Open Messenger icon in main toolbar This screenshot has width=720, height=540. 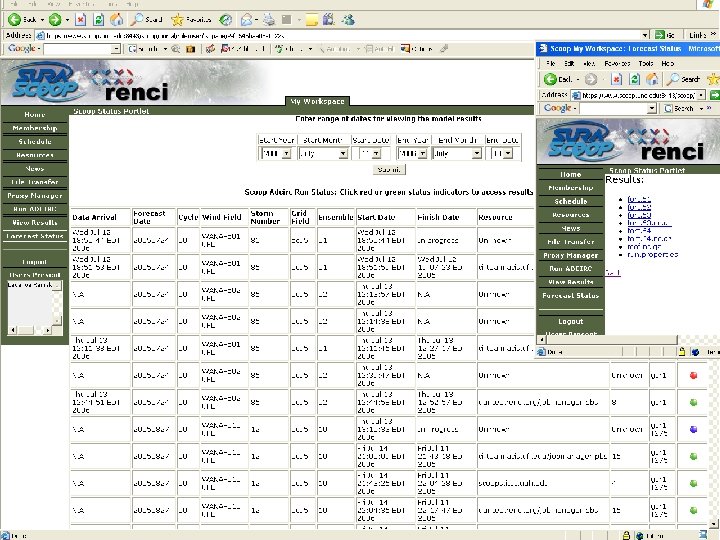point(348,19)
